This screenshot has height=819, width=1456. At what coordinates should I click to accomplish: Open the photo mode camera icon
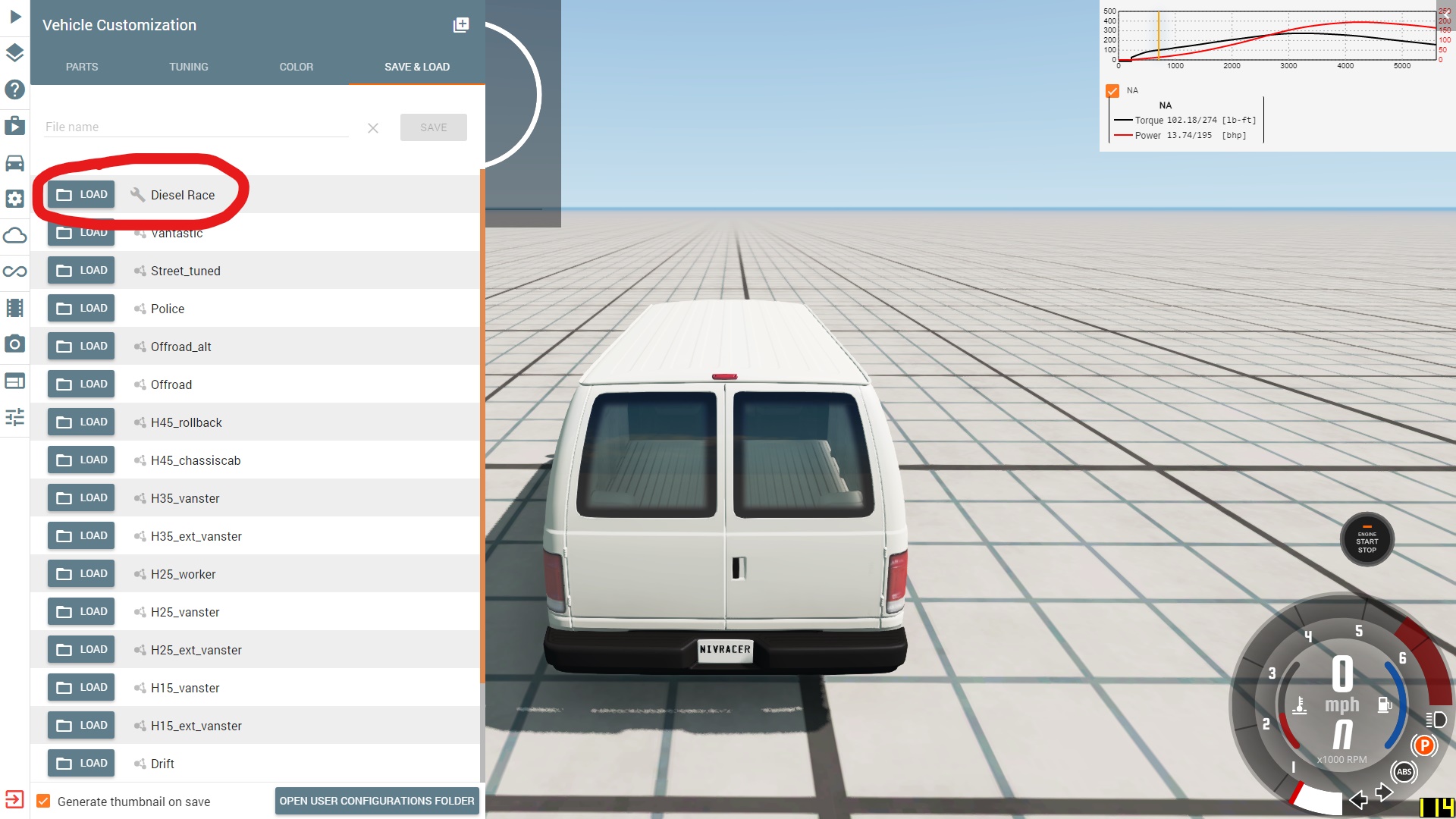point(15,344)
